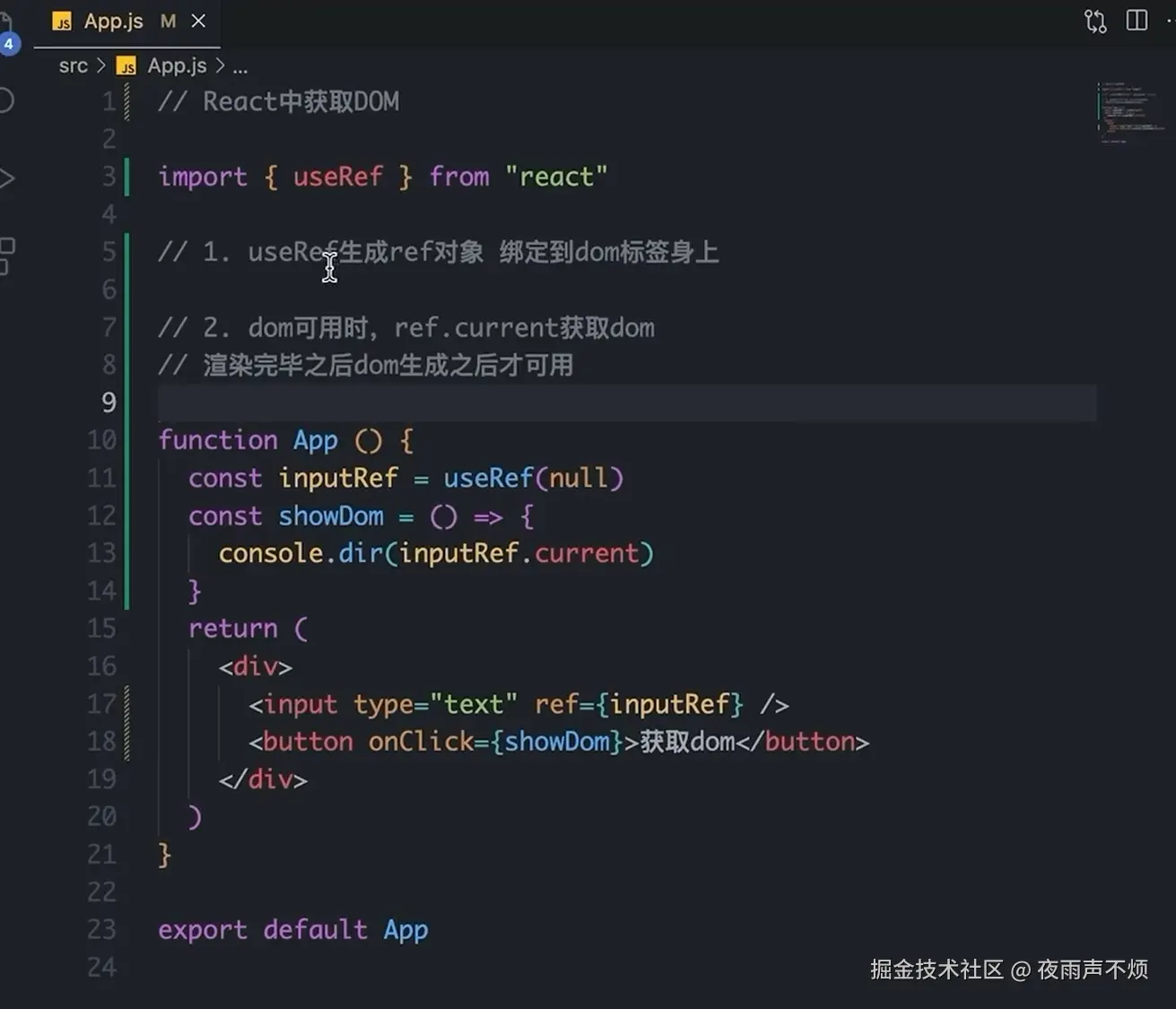The height and width of the screenshot is (1009, 1176).
Task: Click the function keyword on line 10
Action: click(x=218, y=440)
